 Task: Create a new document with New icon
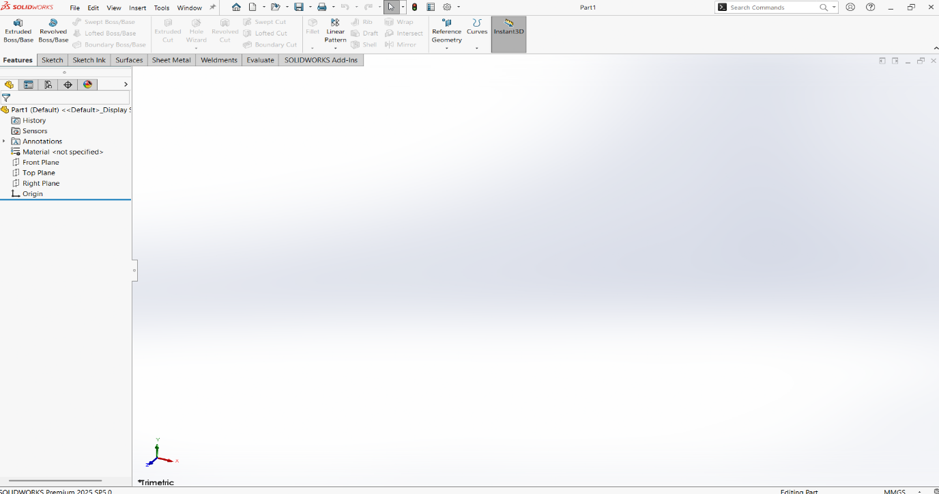[x=253, y=7]
